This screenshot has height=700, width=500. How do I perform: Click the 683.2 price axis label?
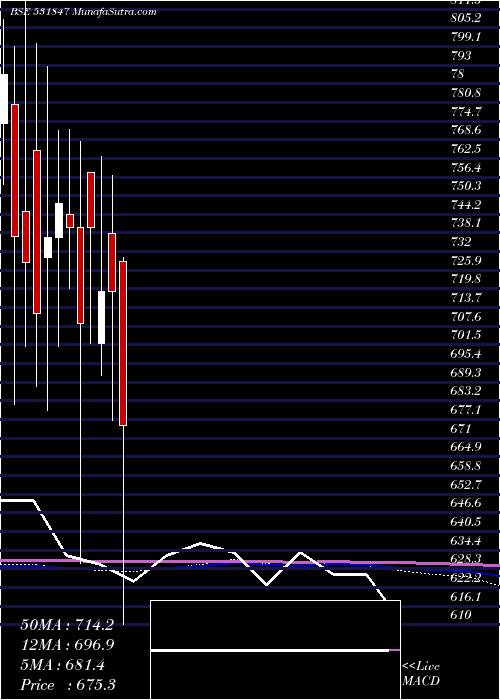[x=466, y=392]
